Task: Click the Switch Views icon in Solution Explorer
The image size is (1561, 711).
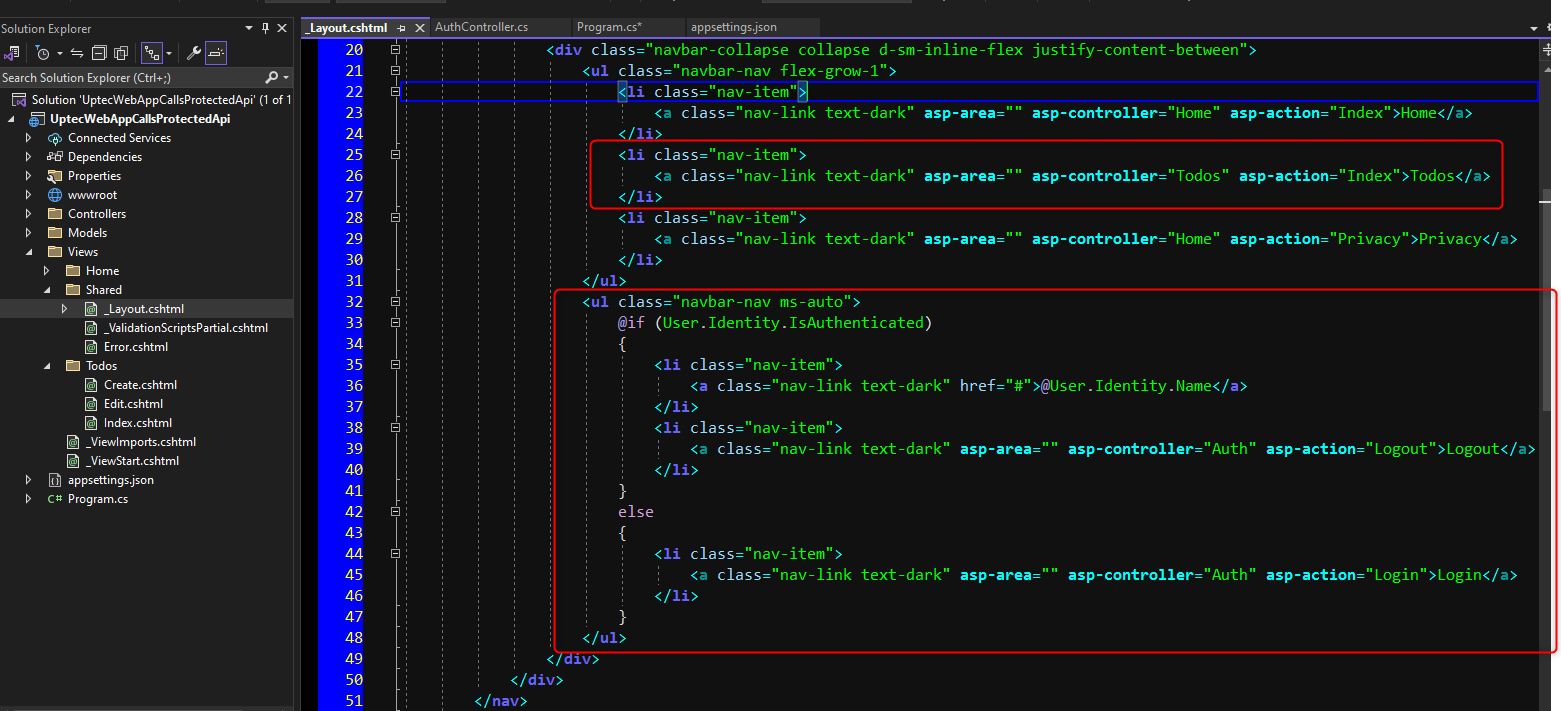Action: [11, 53]
